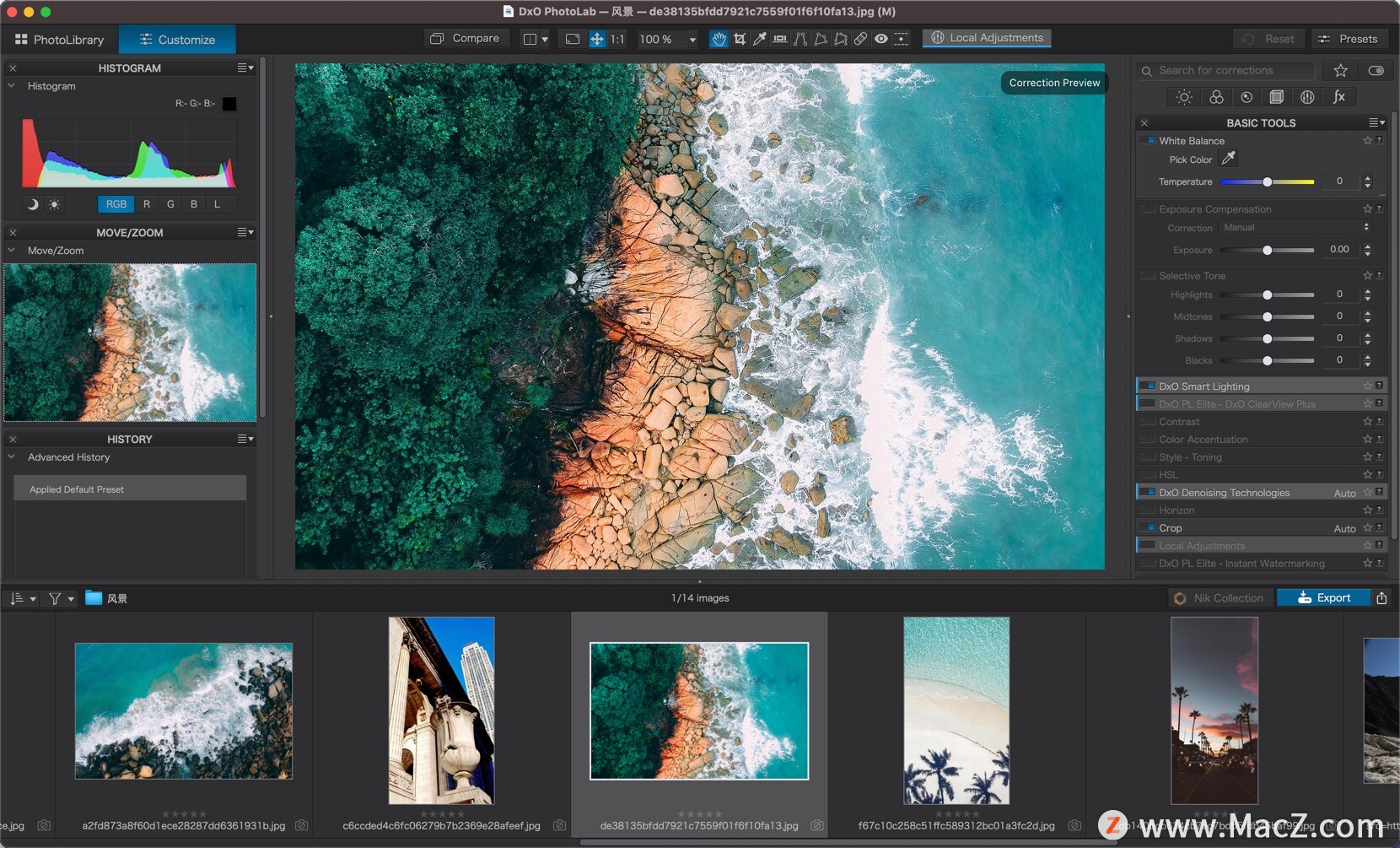
Task: Show the Color corrections palette
Action: pyautogui.click(x=1216, y=97)
